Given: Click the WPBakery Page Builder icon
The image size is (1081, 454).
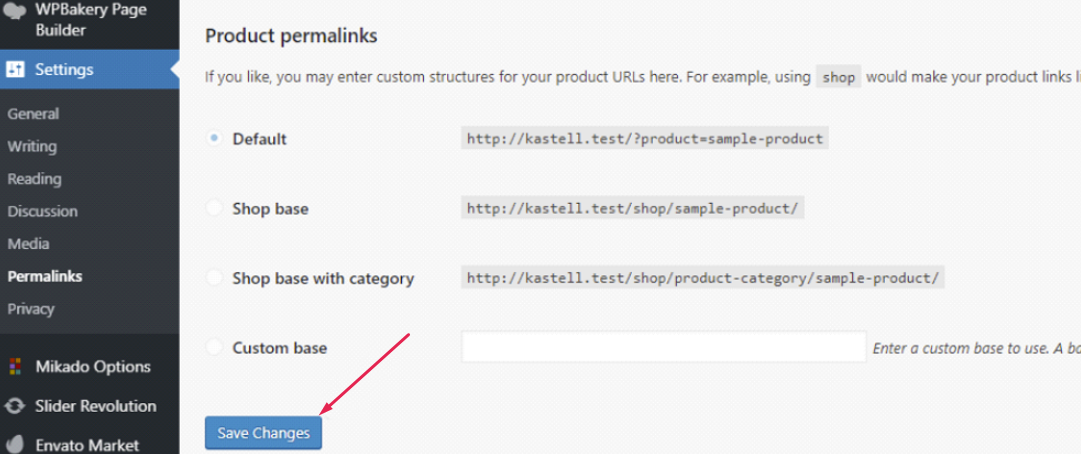Looking at the screenshot, I should point(14,12).
